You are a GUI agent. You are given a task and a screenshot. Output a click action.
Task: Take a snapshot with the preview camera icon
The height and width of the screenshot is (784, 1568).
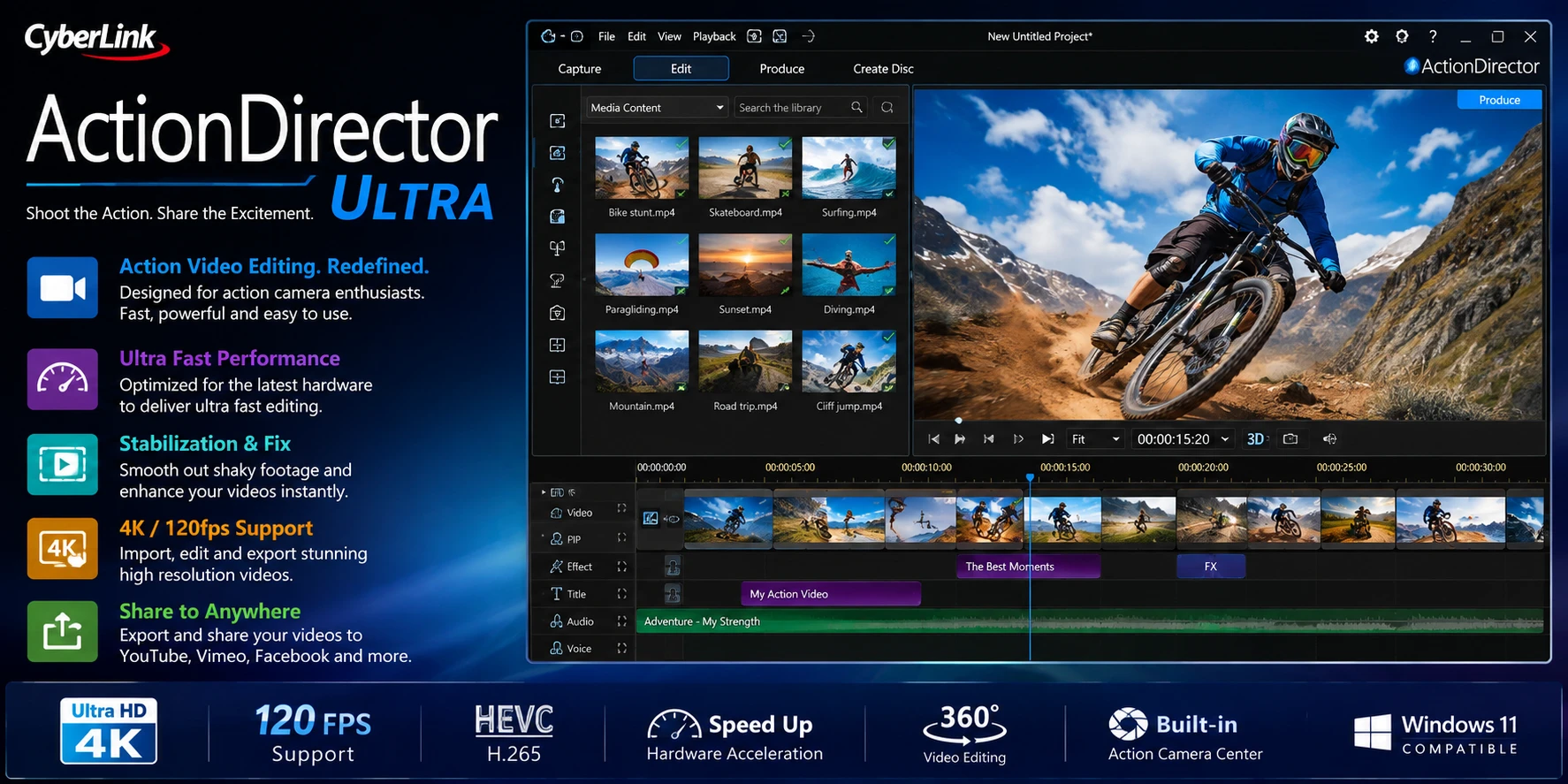[x=1290, y=438]
